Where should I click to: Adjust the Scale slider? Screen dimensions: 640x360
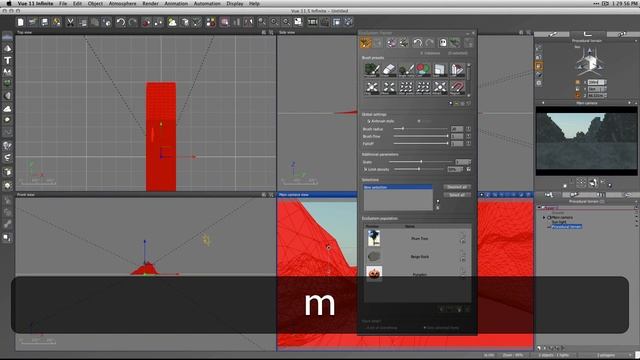[420, 162]
